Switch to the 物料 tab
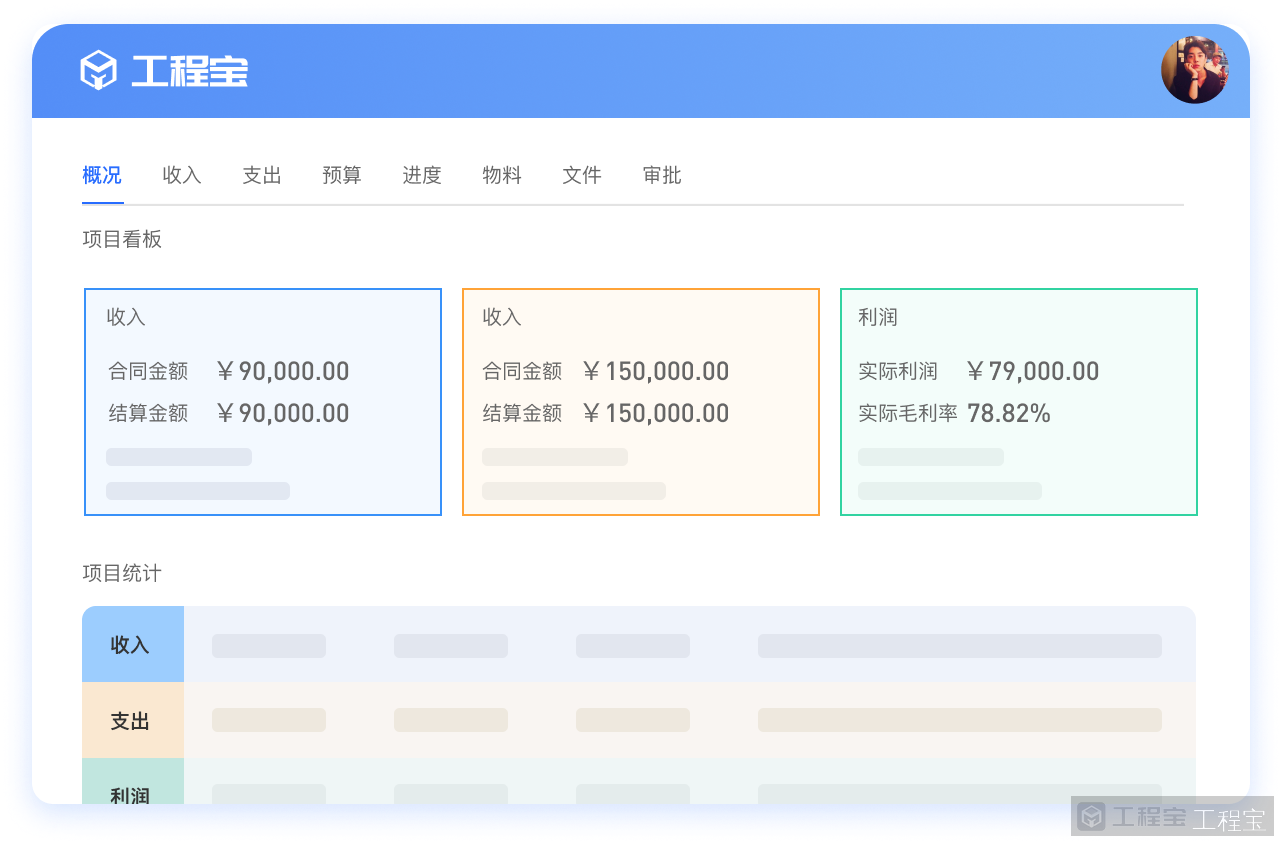 [x=502, y=176]
